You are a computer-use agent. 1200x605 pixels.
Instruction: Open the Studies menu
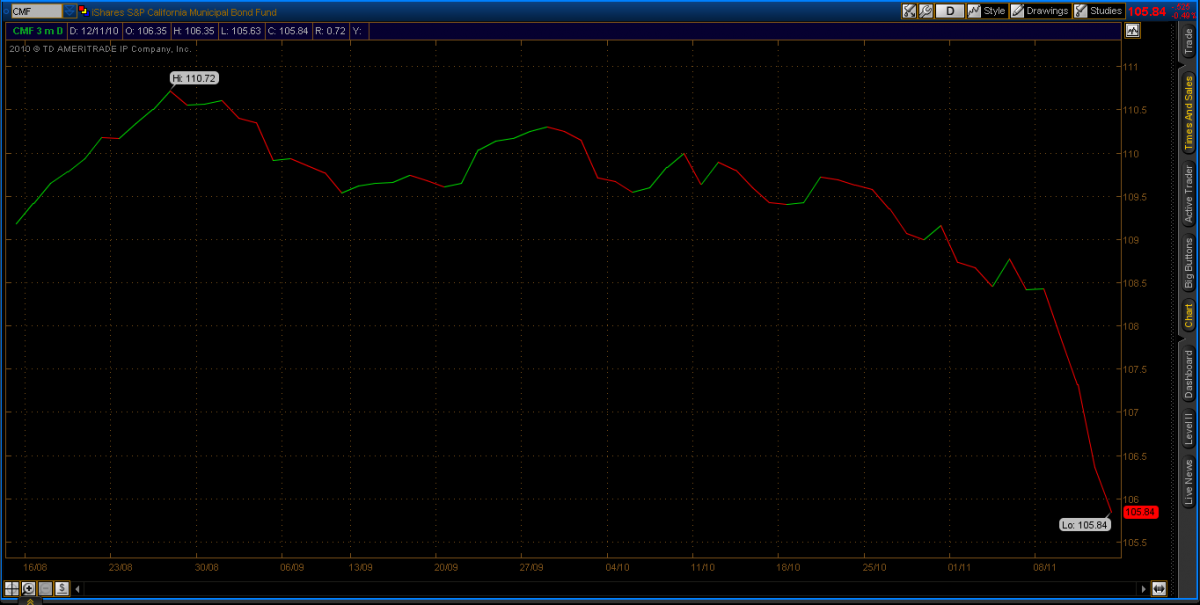click(1098, 11)
